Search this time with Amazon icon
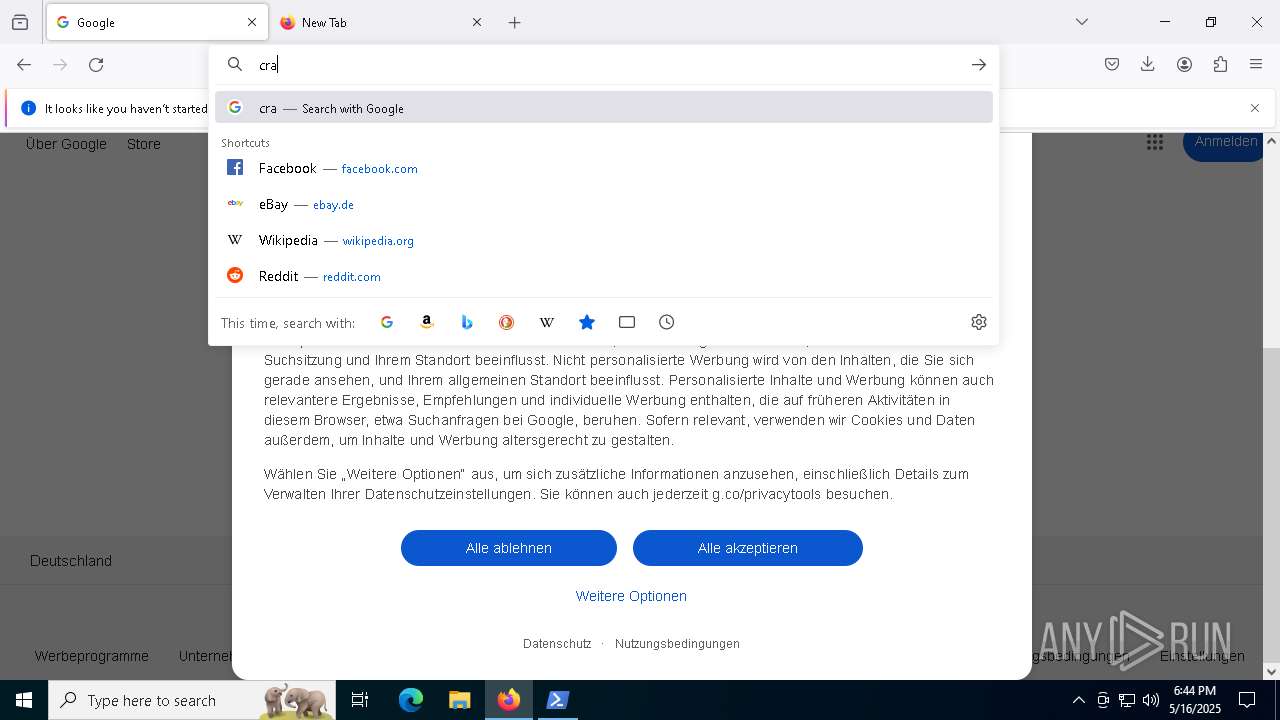Image resolution: width=1280 pixels, height=720 pixels. [x=427, y=322]
